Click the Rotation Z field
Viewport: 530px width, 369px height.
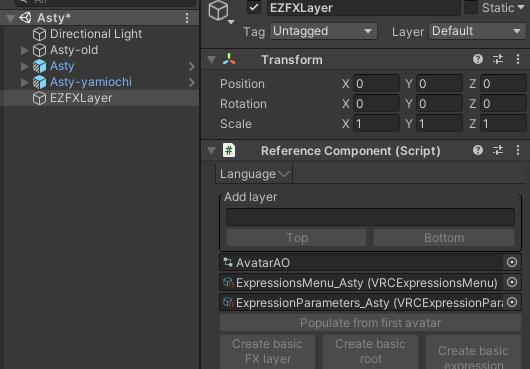tap(503, 103)
